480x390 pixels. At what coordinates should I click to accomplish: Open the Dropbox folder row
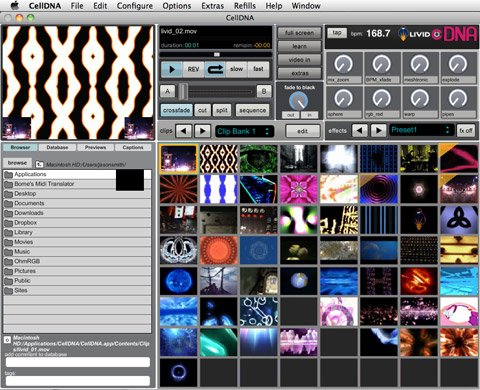click(x=77, y=223)
